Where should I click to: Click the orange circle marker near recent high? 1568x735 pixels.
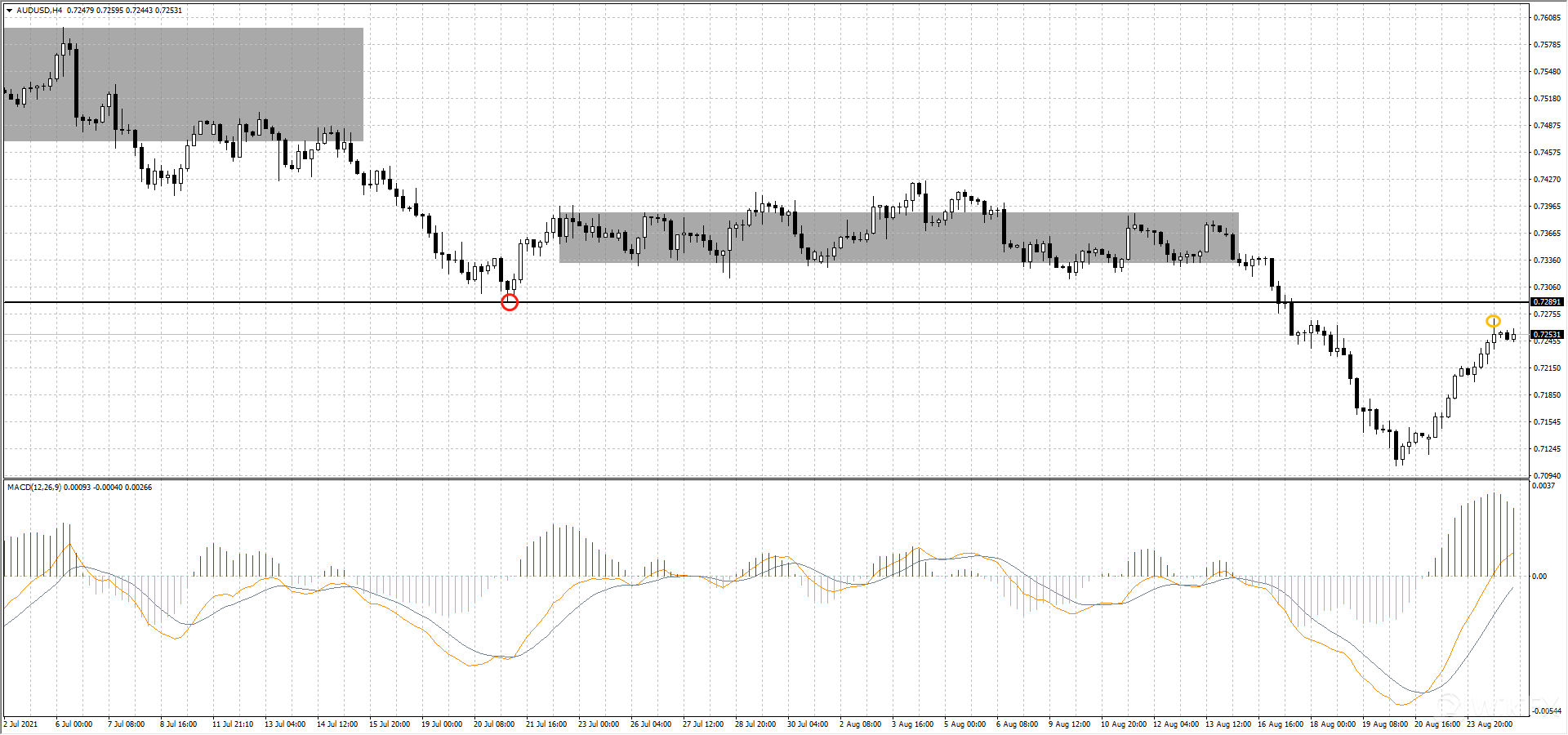coord(1493,321)
